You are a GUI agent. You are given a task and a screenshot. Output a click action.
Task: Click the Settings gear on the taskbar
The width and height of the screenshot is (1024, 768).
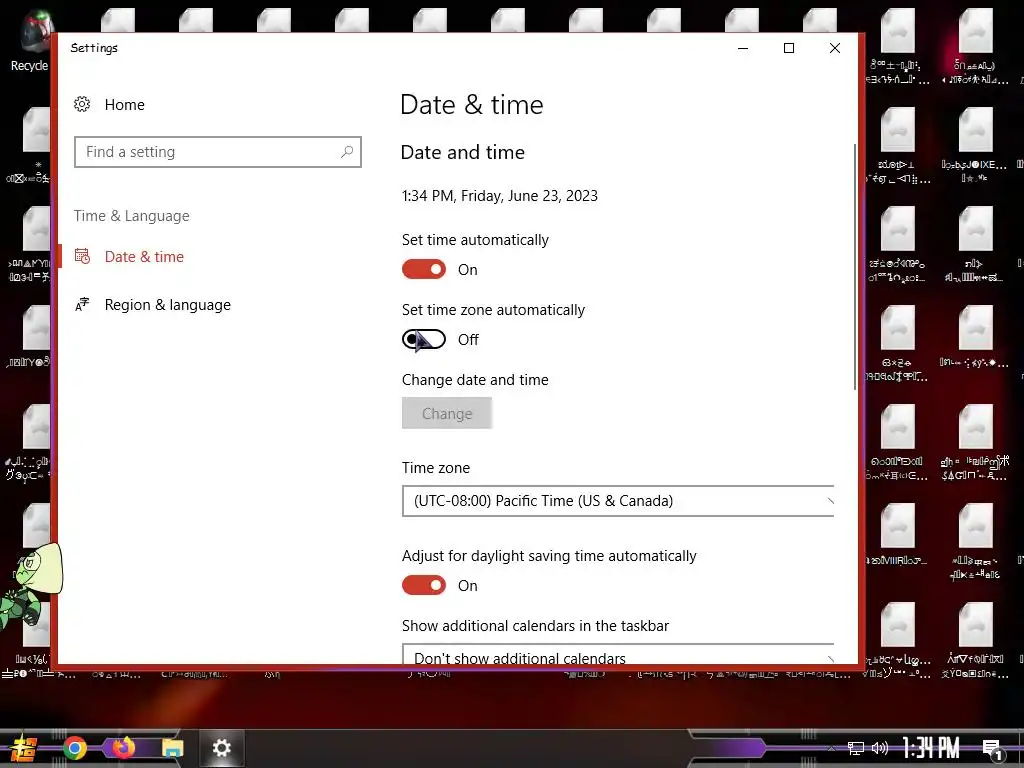221,748
